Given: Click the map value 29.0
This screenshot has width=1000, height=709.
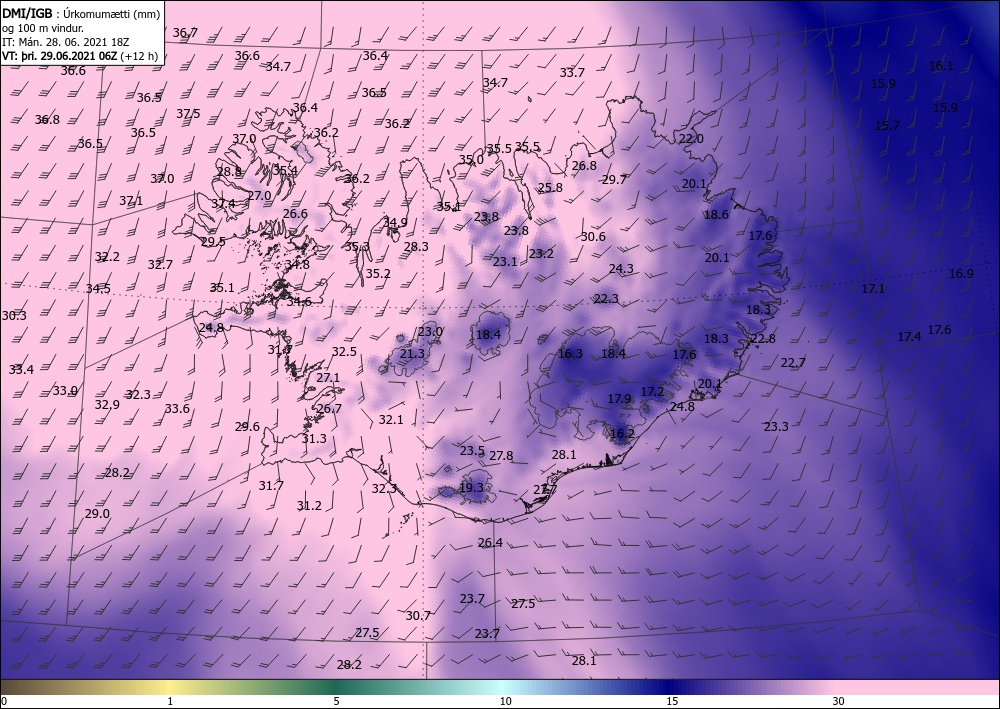Looking at the screenshot, I should pos(97,514).
